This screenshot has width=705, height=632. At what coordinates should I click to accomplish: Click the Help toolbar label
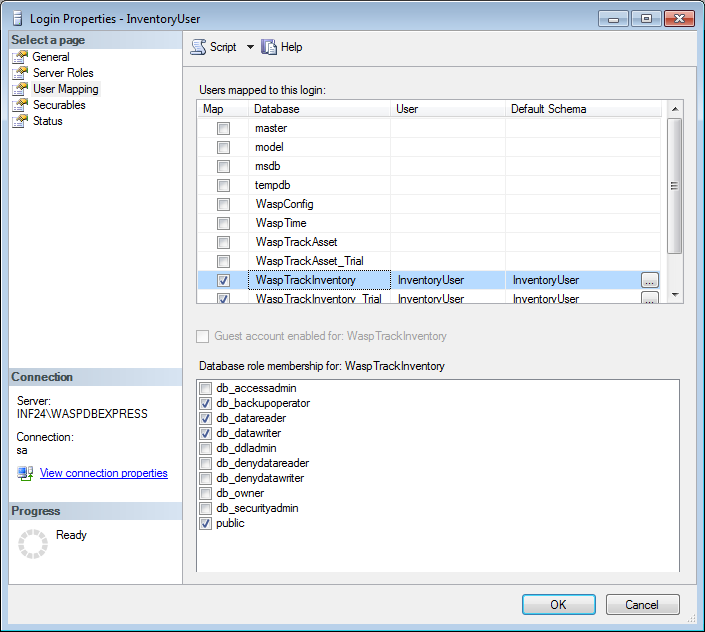tap(291, 47)
